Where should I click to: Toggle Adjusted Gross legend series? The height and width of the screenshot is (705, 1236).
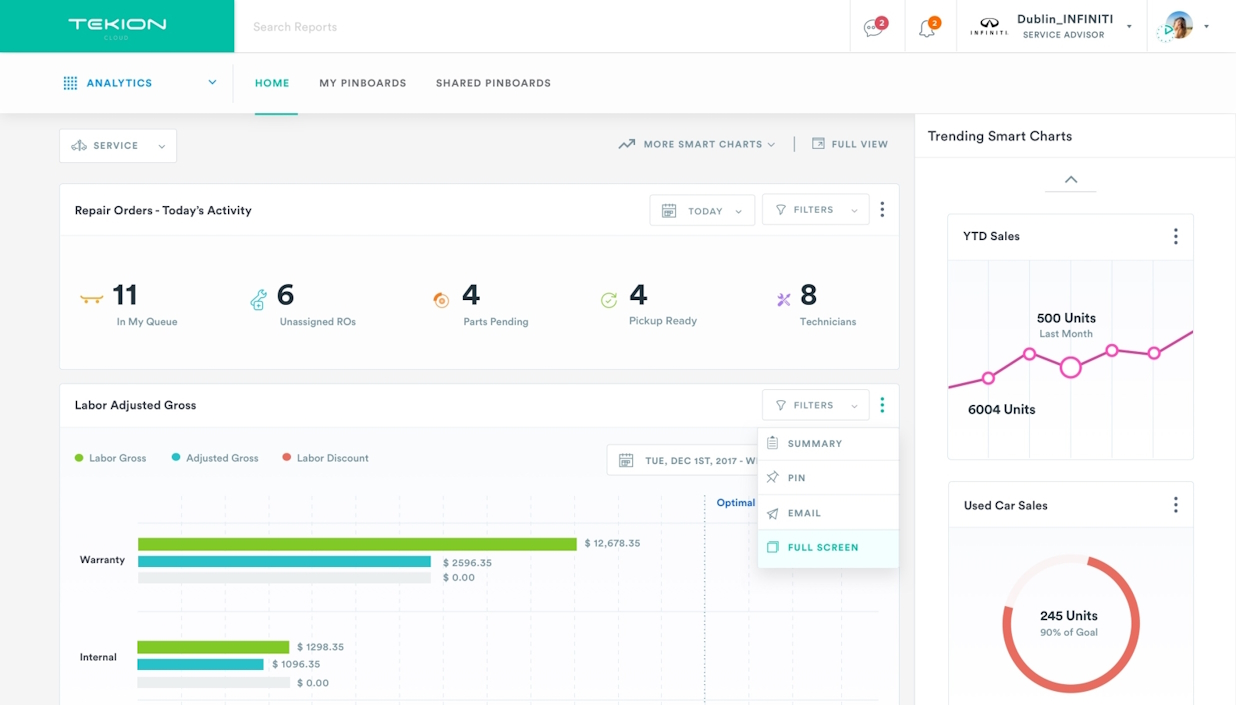pyautogui.click(x=214, y=458)
